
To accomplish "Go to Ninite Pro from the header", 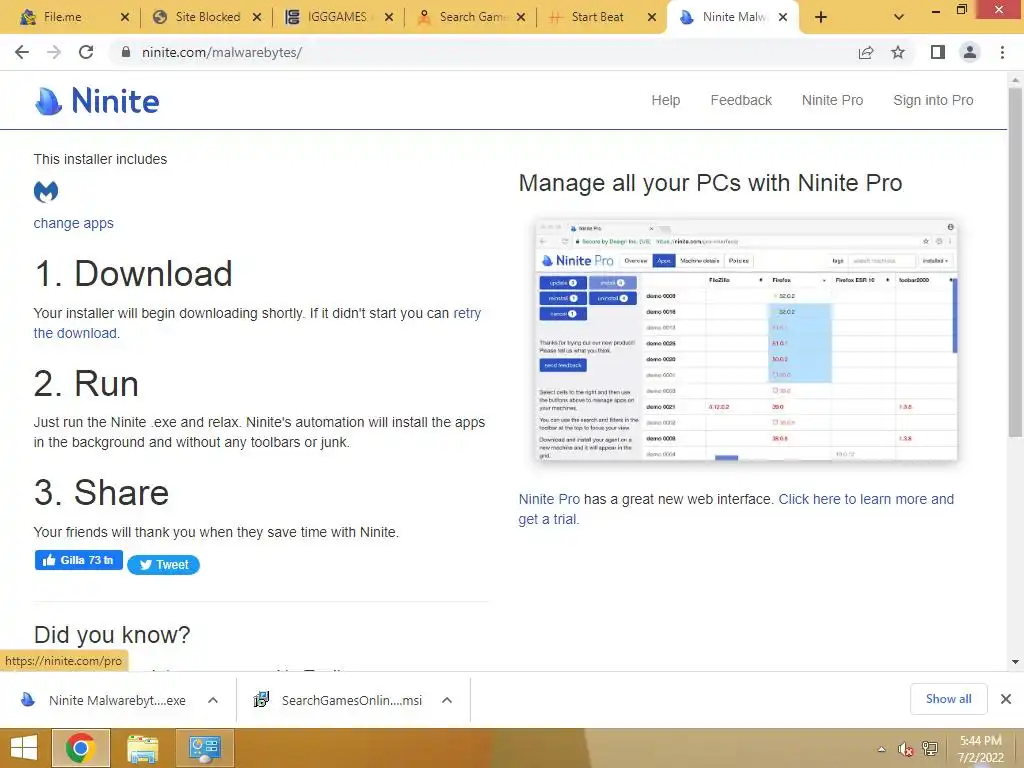I will click(832, 100).
